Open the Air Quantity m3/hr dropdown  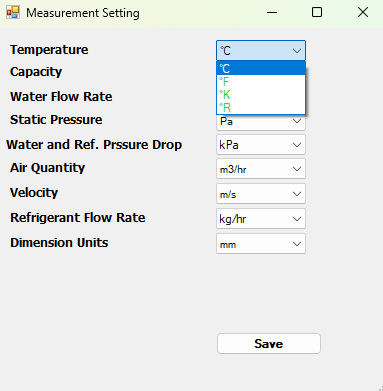click(261, 169)
